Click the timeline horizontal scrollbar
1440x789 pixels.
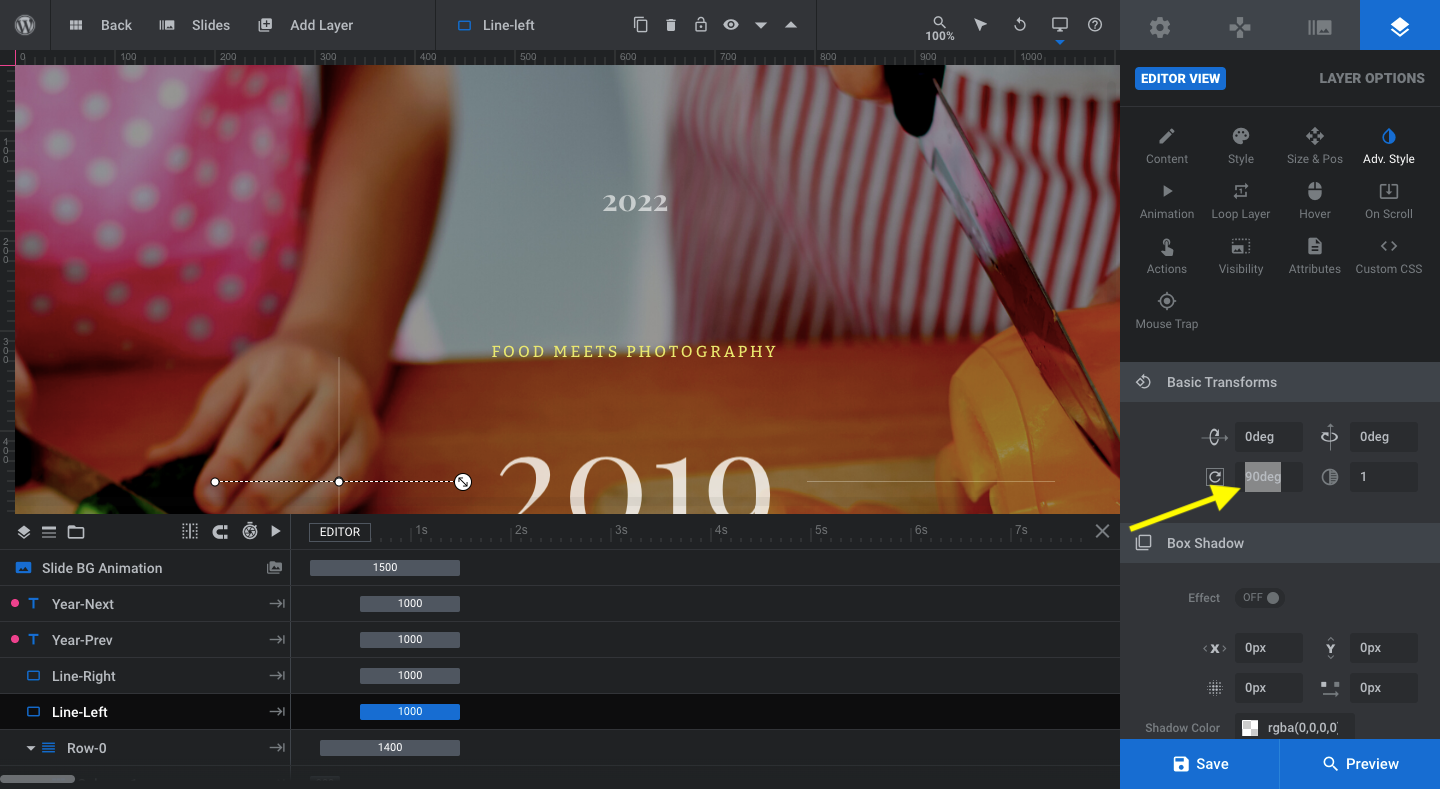[x=38, y=779]
